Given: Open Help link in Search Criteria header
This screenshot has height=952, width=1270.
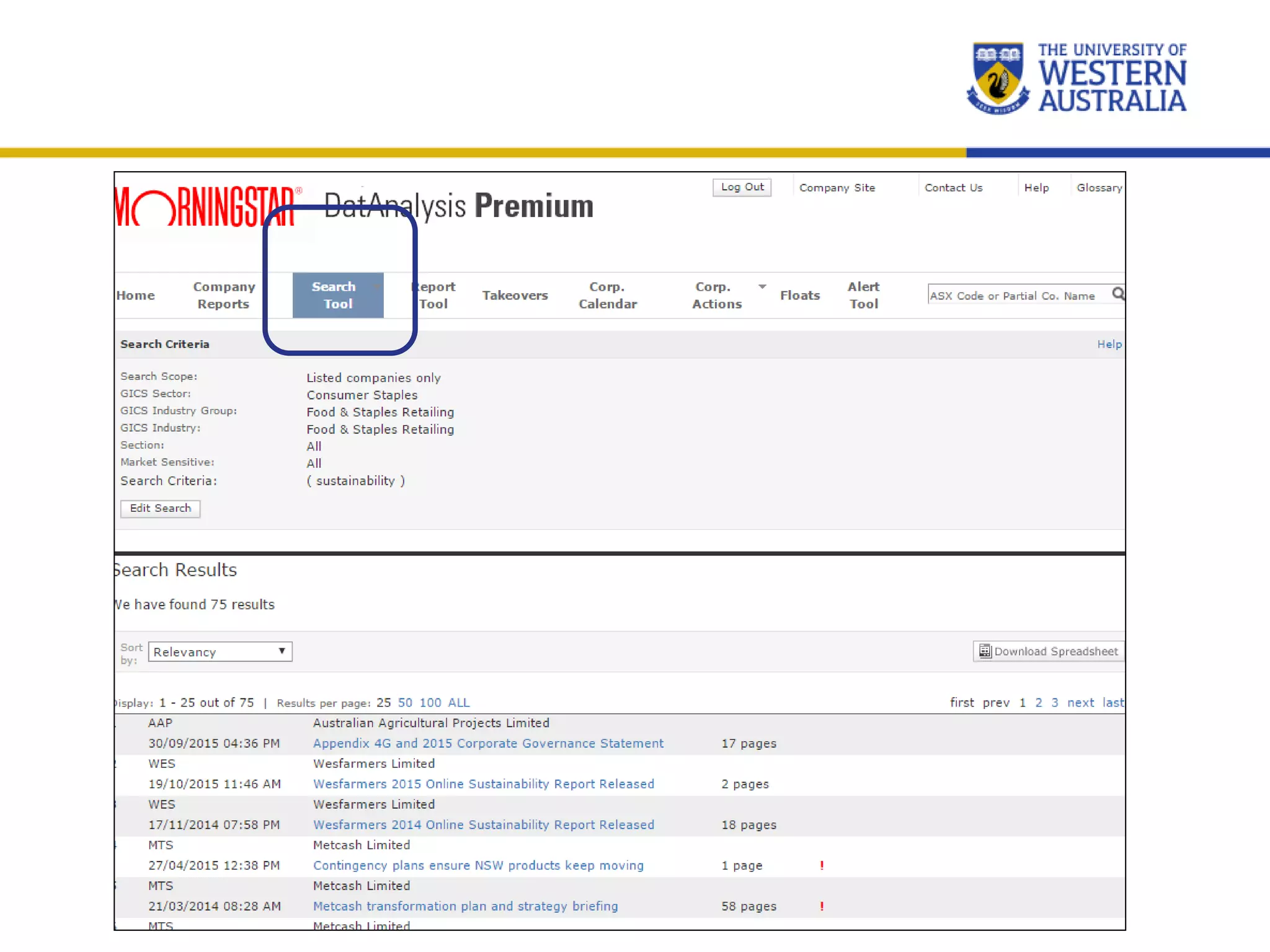Looking at the screenshot, I should tap(1109, 345).
